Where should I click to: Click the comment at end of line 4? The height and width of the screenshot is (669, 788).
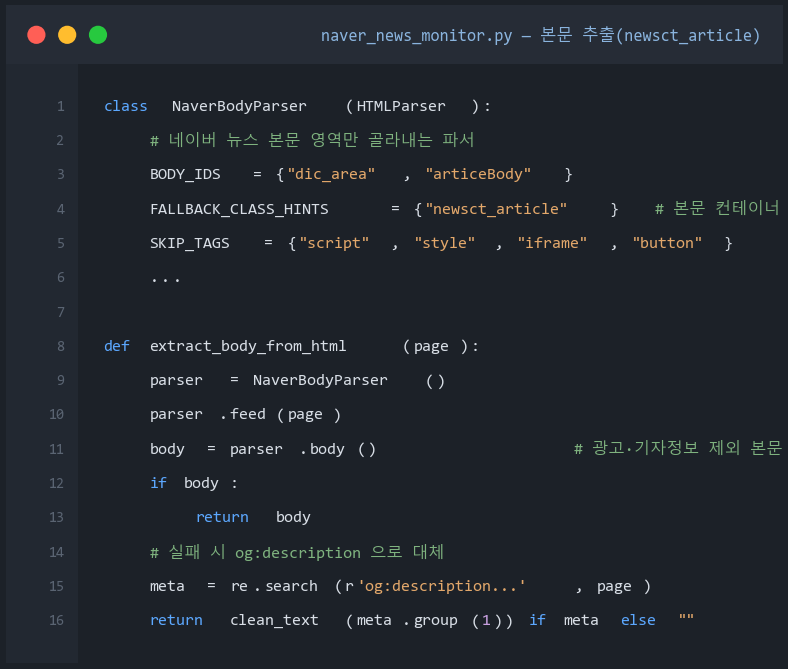point(717,208)
